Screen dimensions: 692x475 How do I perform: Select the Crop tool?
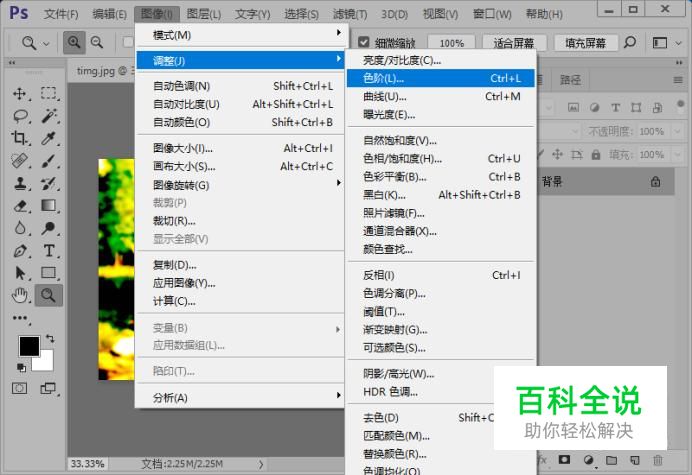19,138
